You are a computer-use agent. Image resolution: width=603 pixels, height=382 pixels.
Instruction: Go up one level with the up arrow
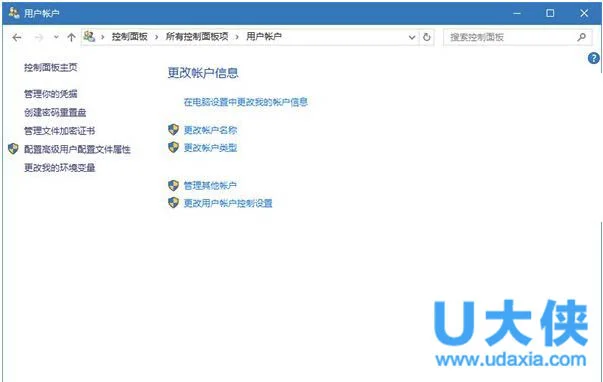(x=71, y=37)
